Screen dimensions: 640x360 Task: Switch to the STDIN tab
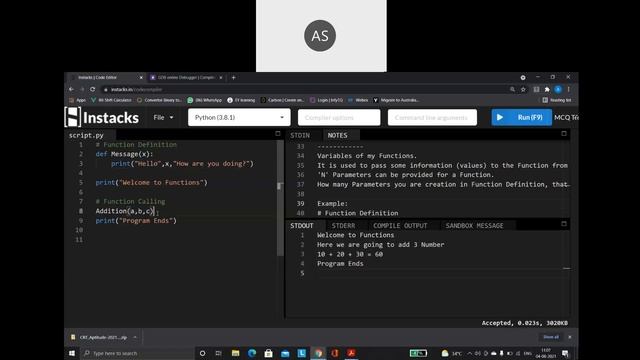(x=300, y=135)
